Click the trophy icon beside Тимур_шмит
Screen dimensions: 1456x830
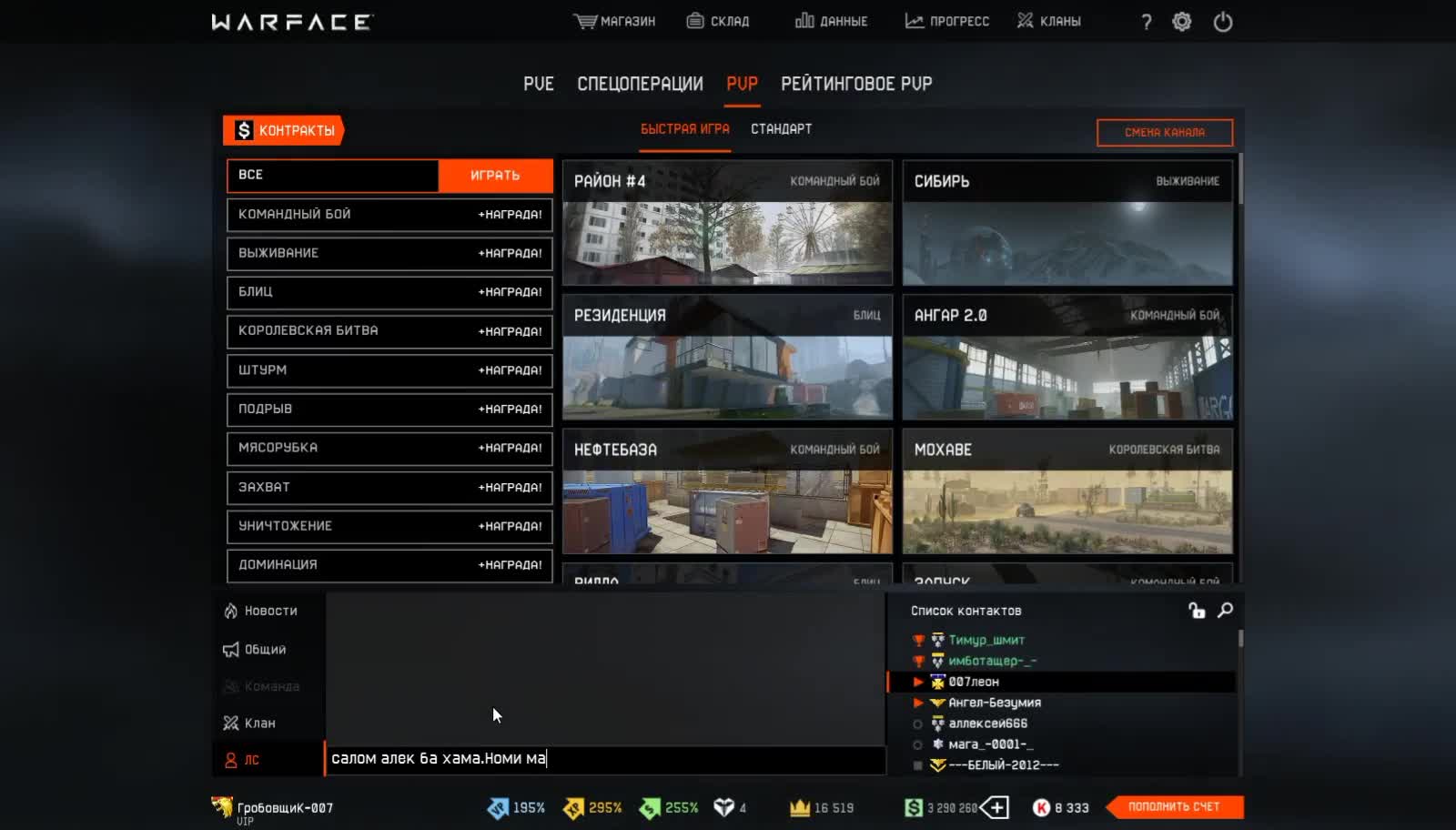coord(918,640)
